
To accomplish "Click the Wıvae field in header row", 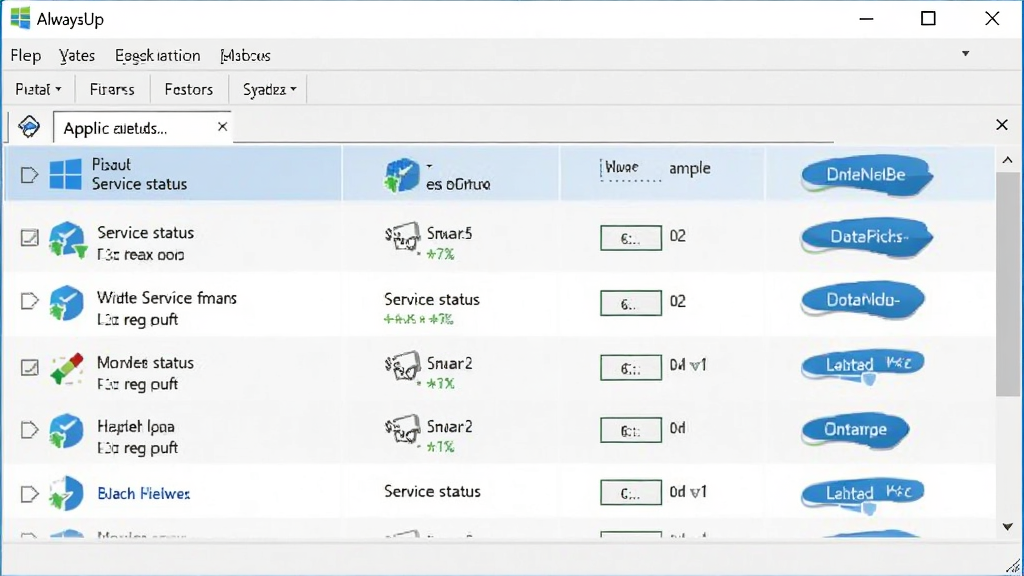I will click(x=630, y=170).
